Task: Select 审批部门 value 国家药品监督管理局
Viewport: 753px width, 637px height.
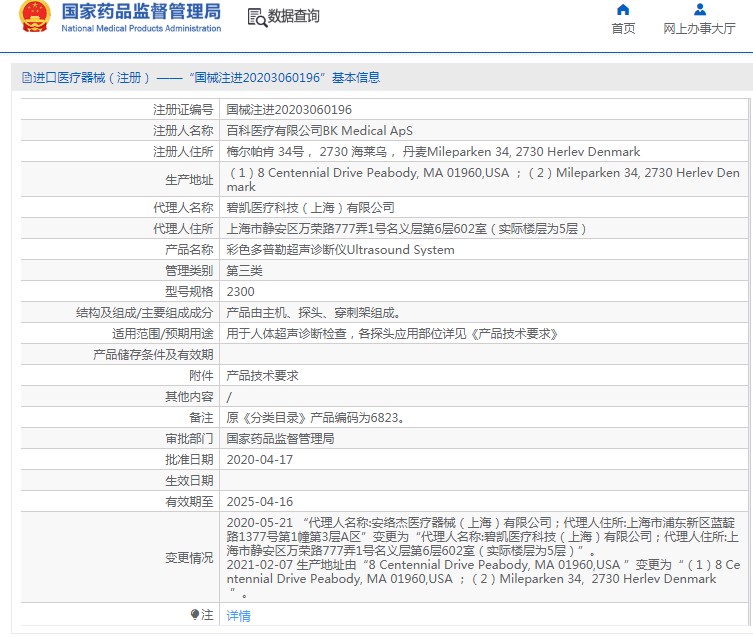Action: point(280,439)
